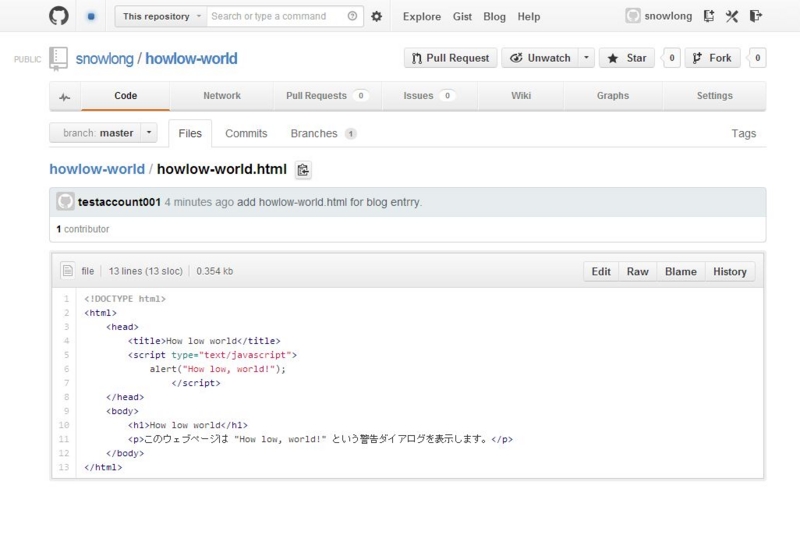Select the Branches sub-tab
The image size is (800, 542).
pyautogui.click(x=323, y=133)
